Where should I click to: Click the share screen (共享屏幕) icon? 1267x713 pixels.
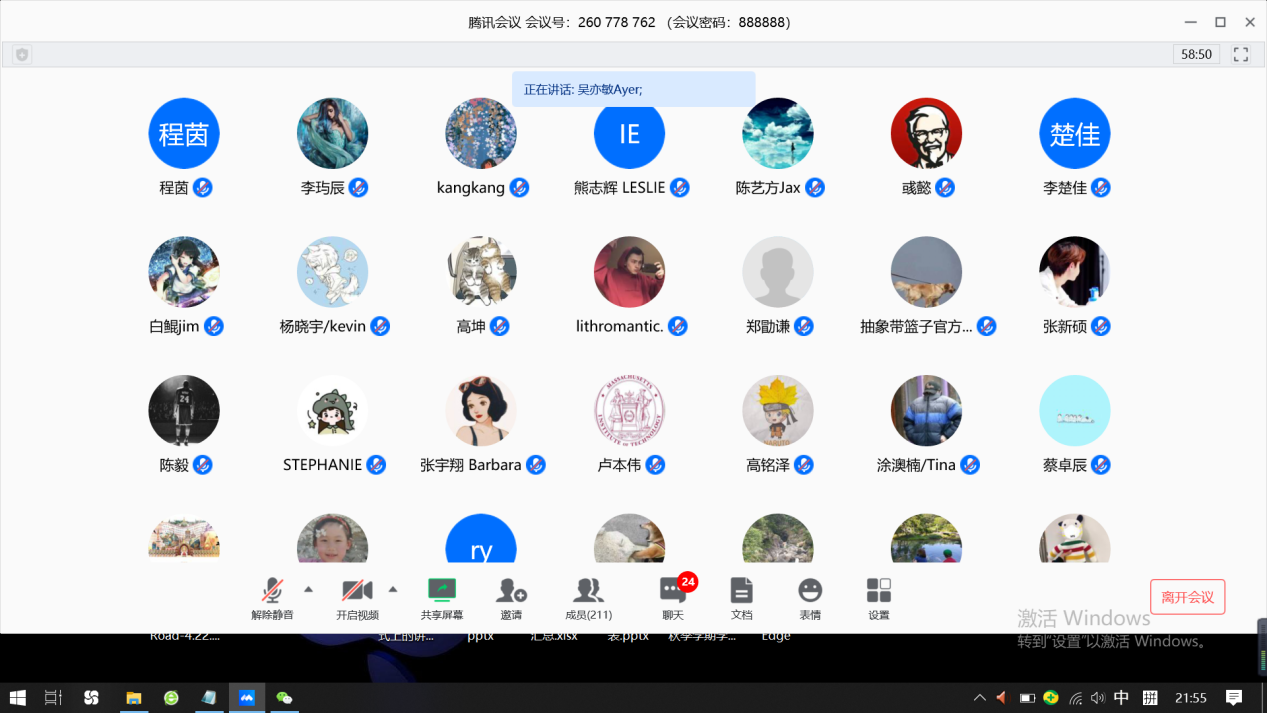441,591
